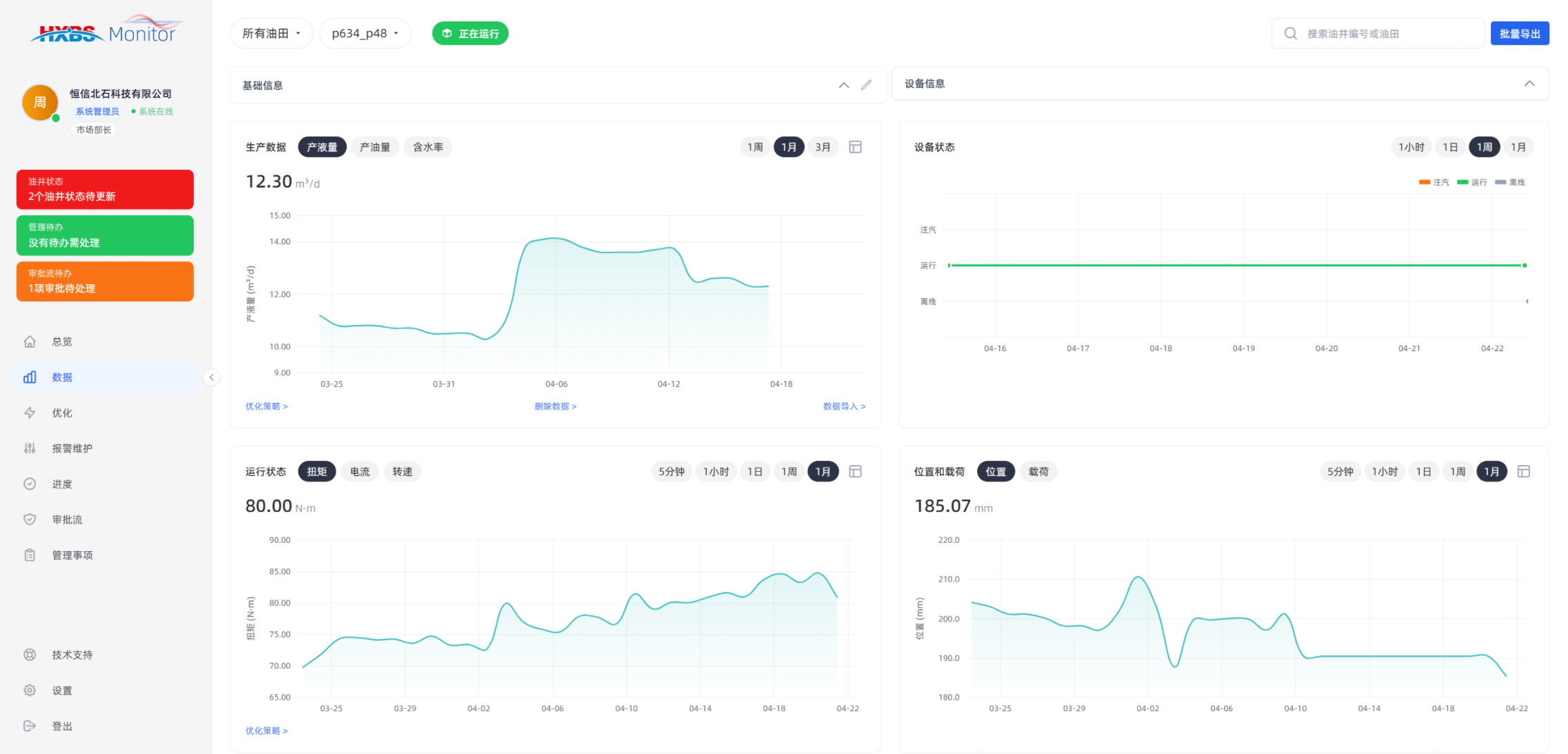Image resolution: width=1568 pixels, height=754 pixels.
Task: Click the cube icon in 正在运行 badge
Action: click(447, 34)
